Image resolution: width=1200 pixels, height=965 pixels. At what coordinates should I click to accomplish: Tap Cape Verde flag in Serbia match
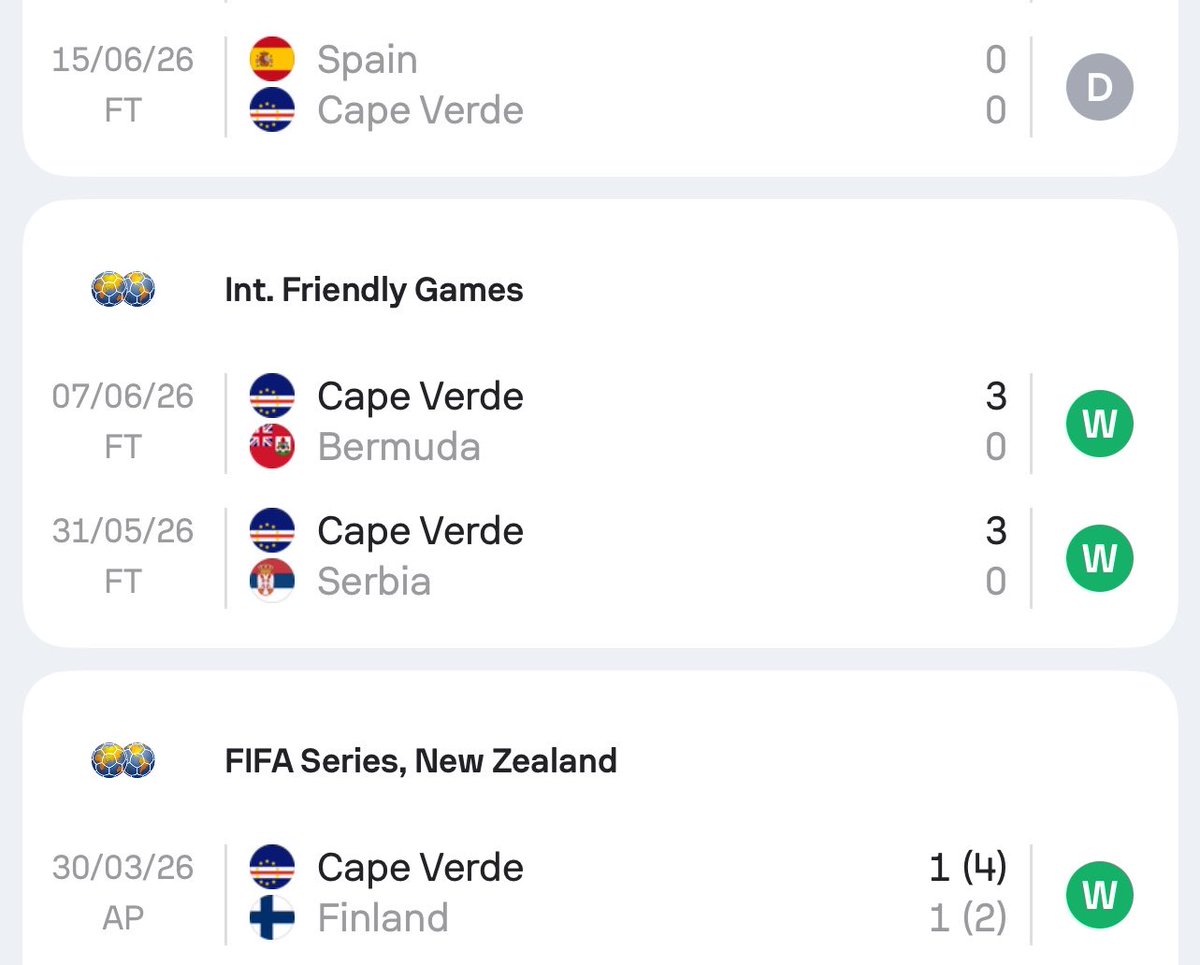[272, 531]
